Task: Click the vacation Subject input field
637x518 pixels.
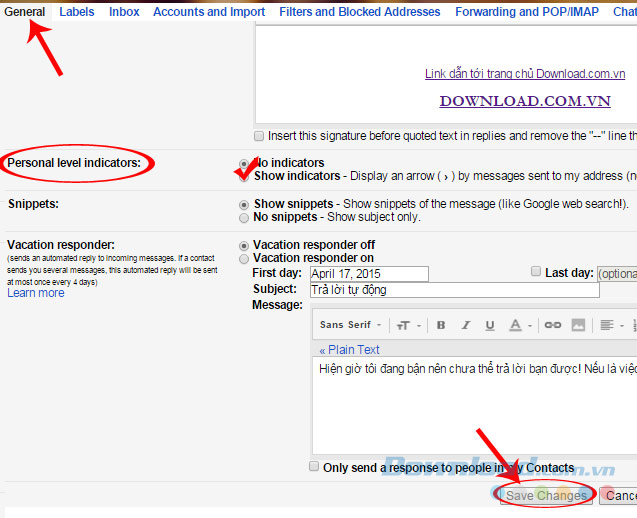Action: (x=454, y=290)
